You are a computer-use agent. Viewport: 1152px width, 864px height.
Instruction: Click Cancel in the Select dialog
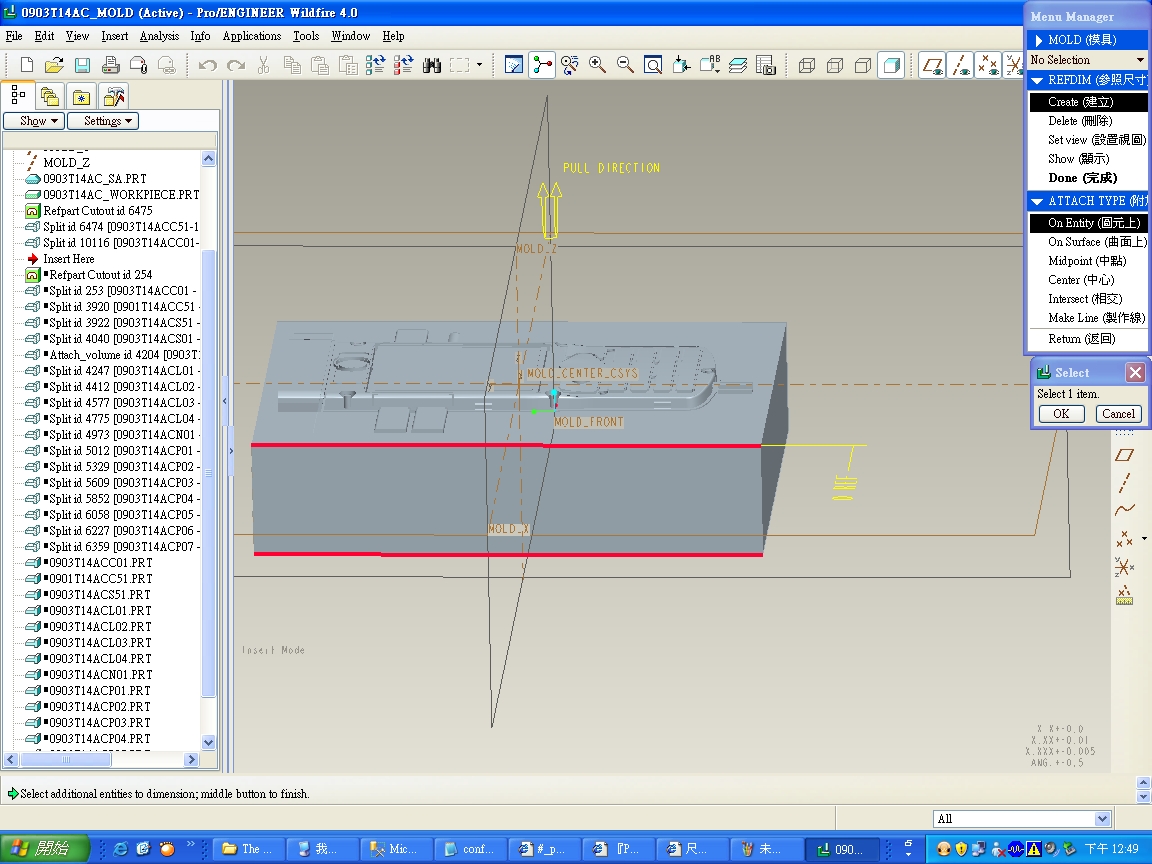(1118, 414)
